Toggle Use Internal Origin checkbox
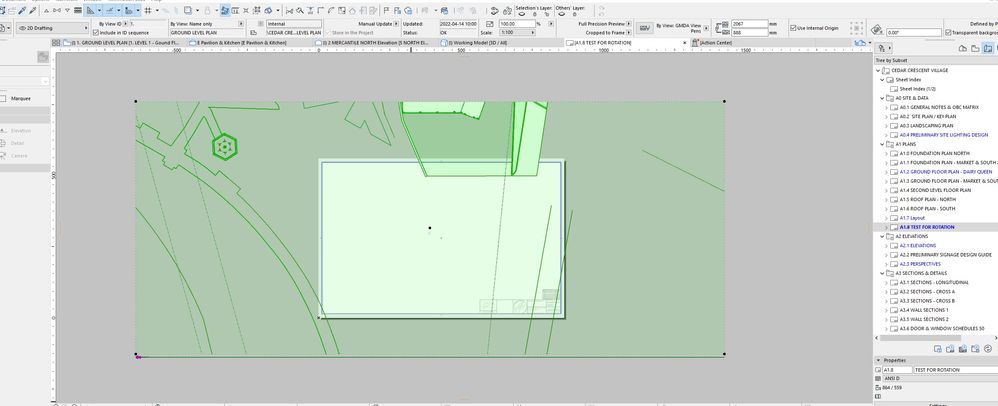This screenshot has width=998, height=406. tap(793, 28)
